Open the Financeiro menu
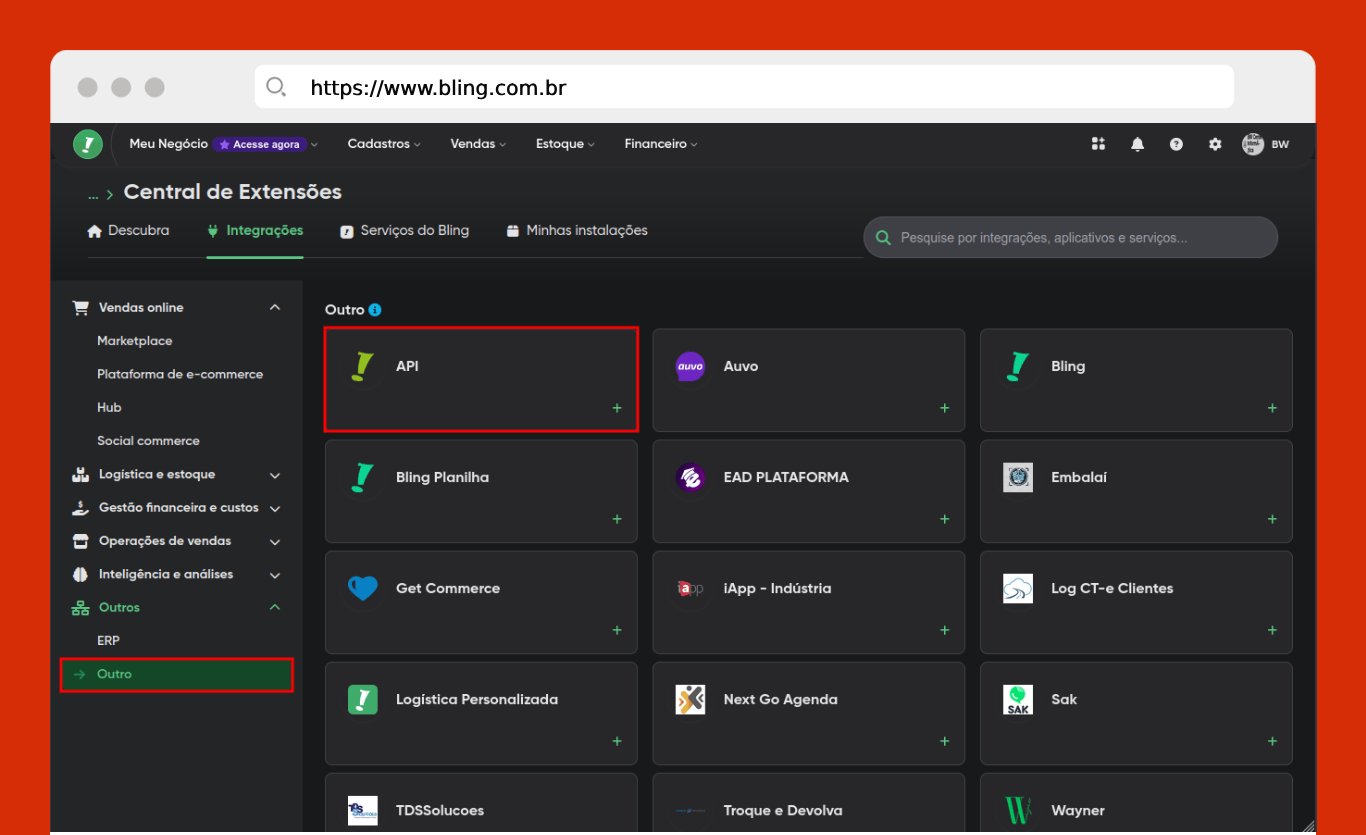 tap(661, 144)
